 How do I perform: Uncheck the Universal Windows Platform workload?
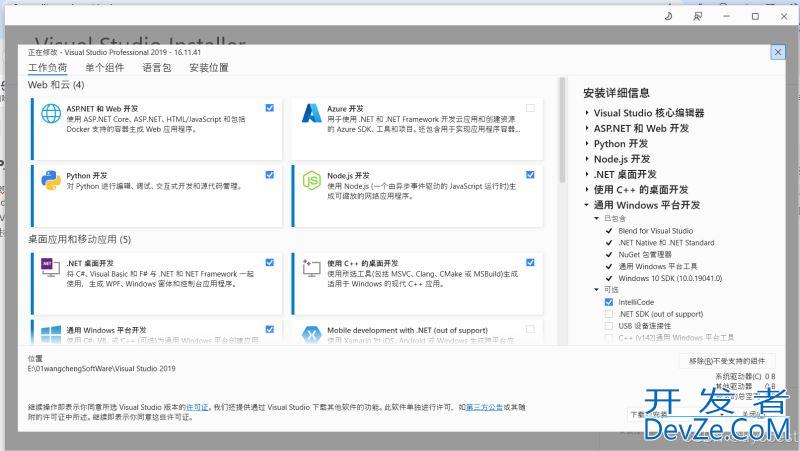pyautogui.click(x=269, y=329)
